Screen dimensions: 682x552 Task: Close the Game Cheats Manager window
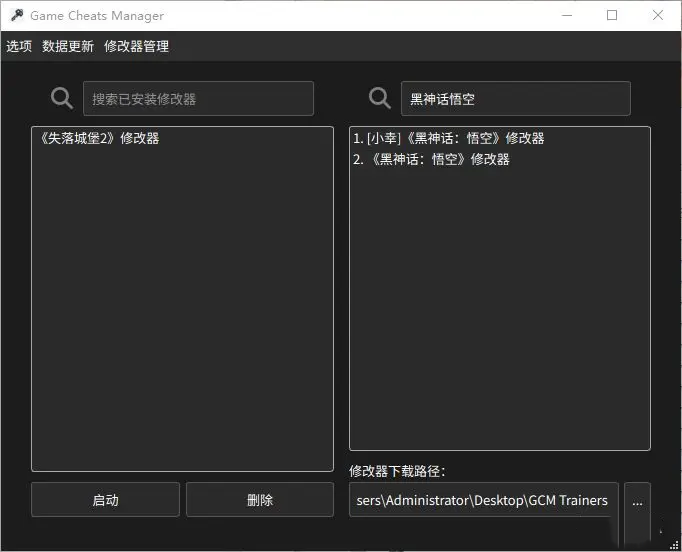click(658, 16)
